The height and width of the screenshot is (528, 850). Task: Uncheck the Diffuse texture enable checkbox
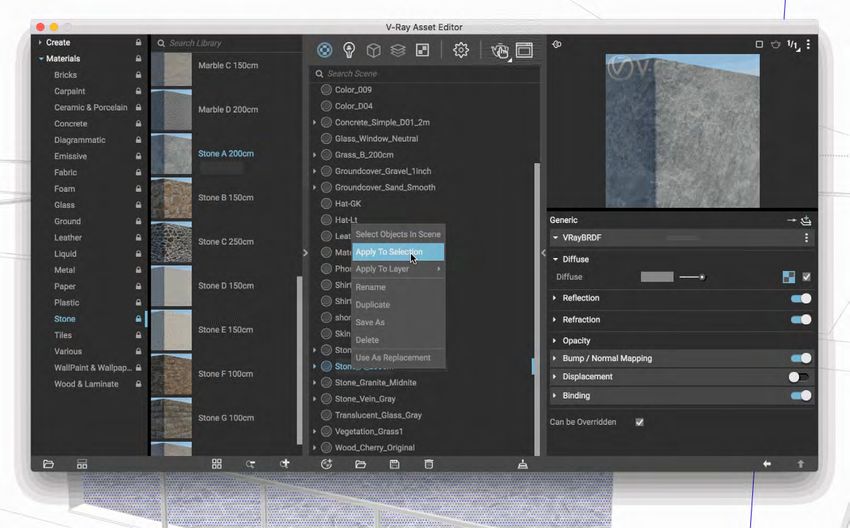point(807,277)
